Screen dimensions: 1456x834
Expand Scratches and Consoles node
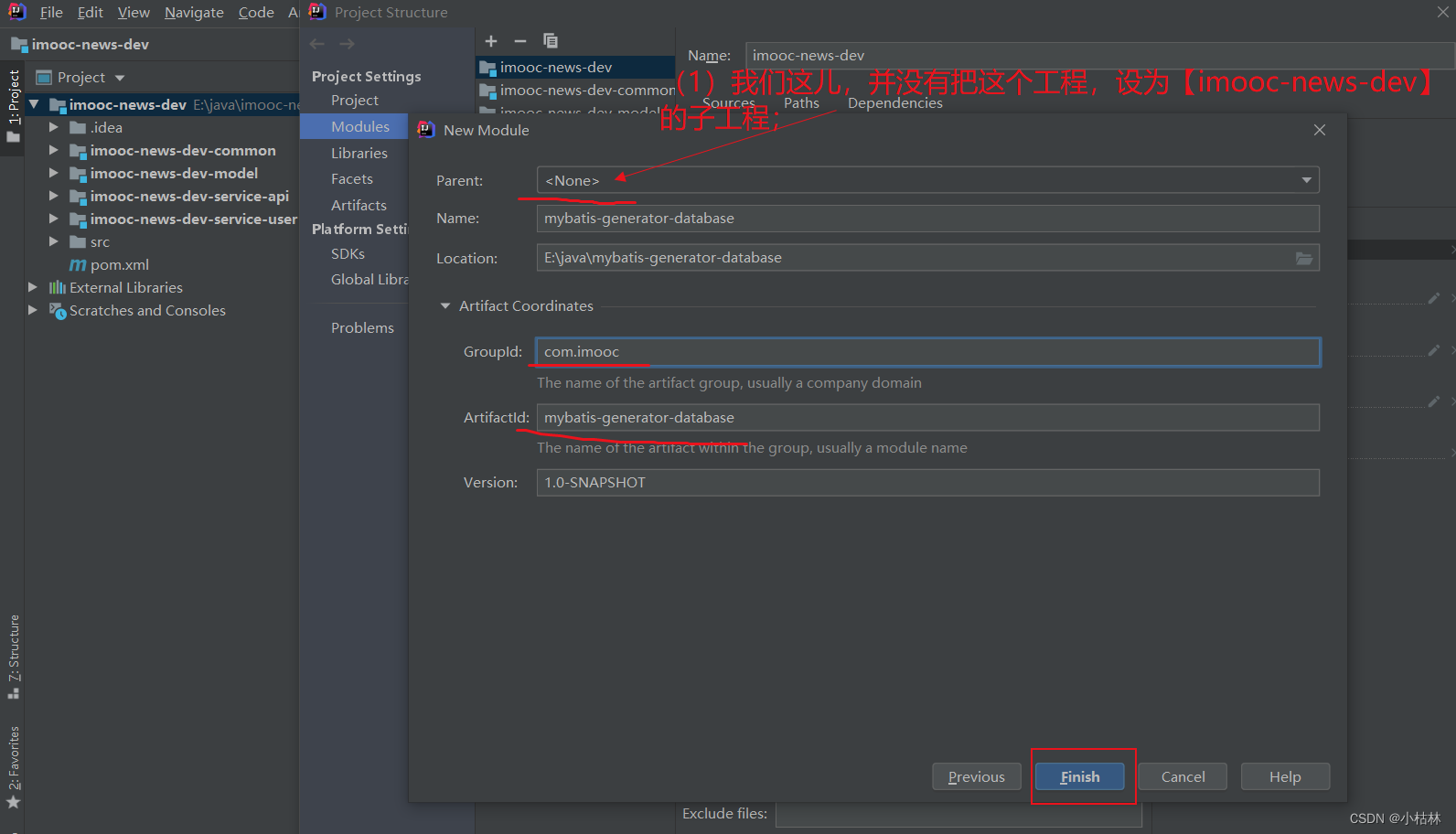[x=33, y=310]
